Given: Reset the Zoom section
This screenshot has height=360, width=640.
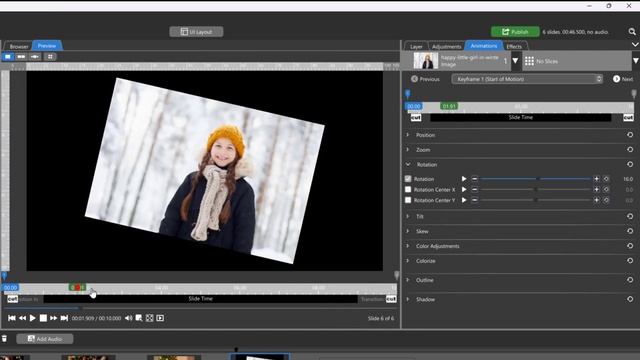Looking at the screenshot, I should (630, 149).
